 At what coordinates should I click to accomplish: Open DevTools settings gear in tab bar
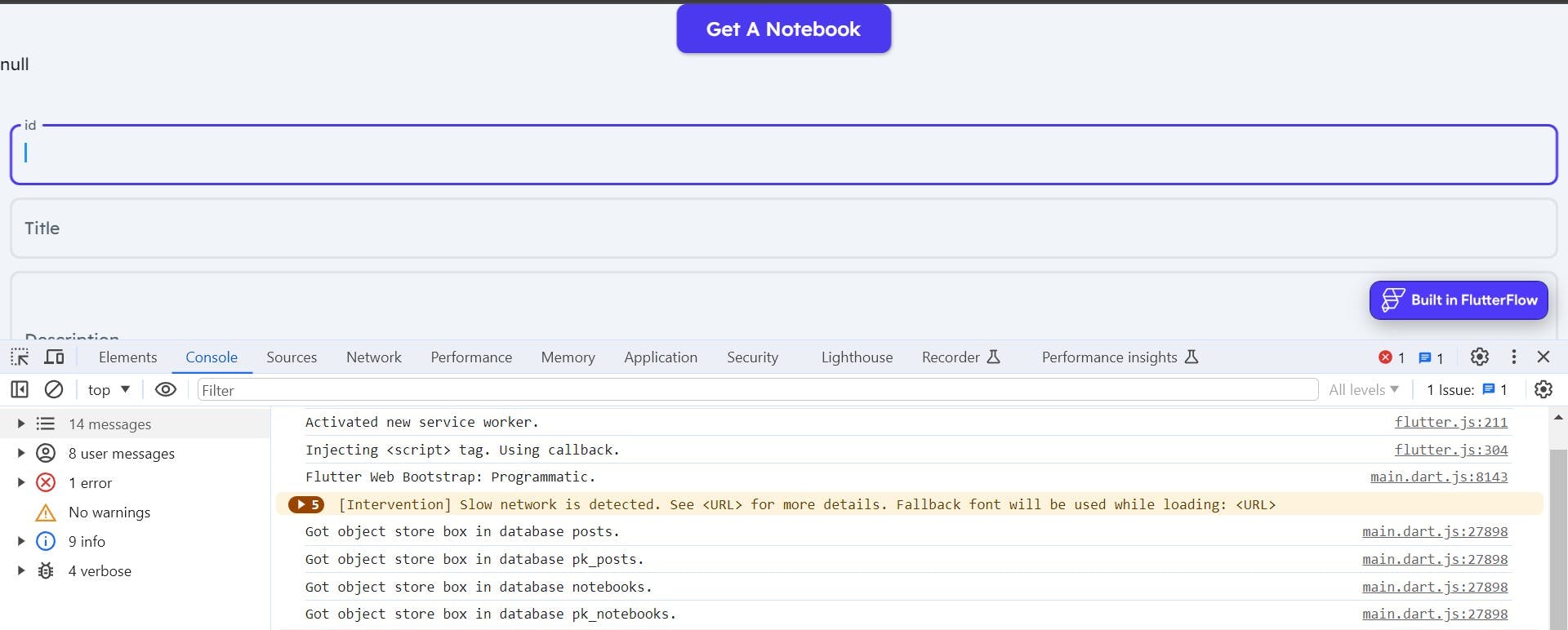1480,357
